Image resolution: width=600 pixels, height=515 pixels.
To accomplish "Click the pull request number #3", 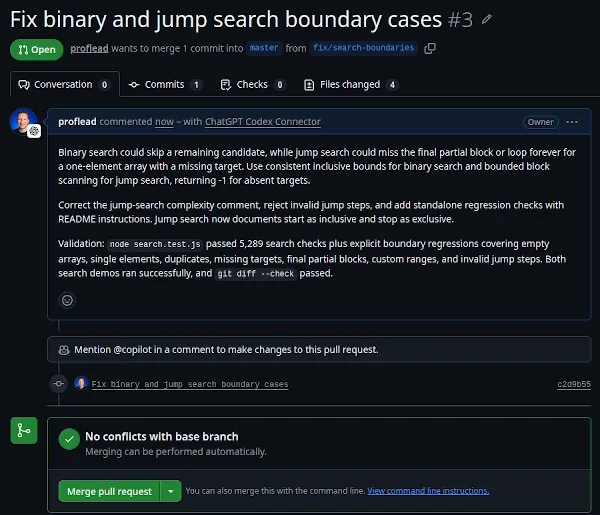I will click(460, 20).
